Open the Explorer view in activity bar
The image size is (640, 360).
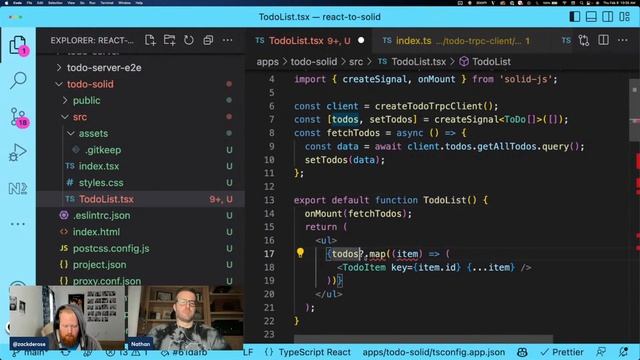(x=18, y=45)
